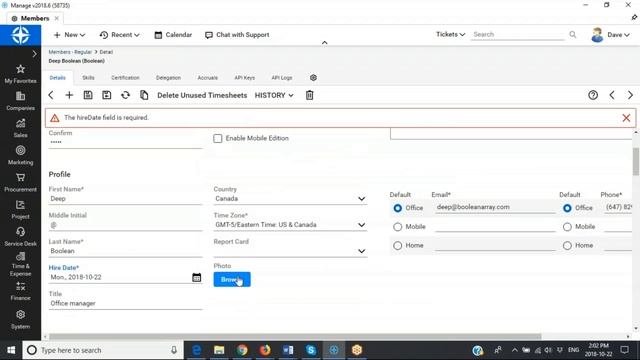The height and width of the screenshot is (360, 640).
Task: Select Office as default email
Action: (398, 208)
